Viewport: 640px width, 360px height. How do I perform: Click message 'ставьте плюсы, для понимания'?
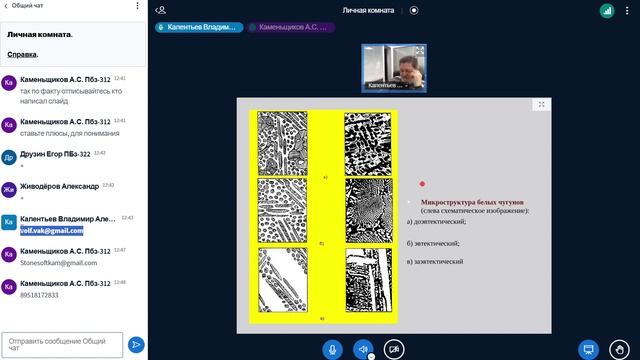[70, 133]
